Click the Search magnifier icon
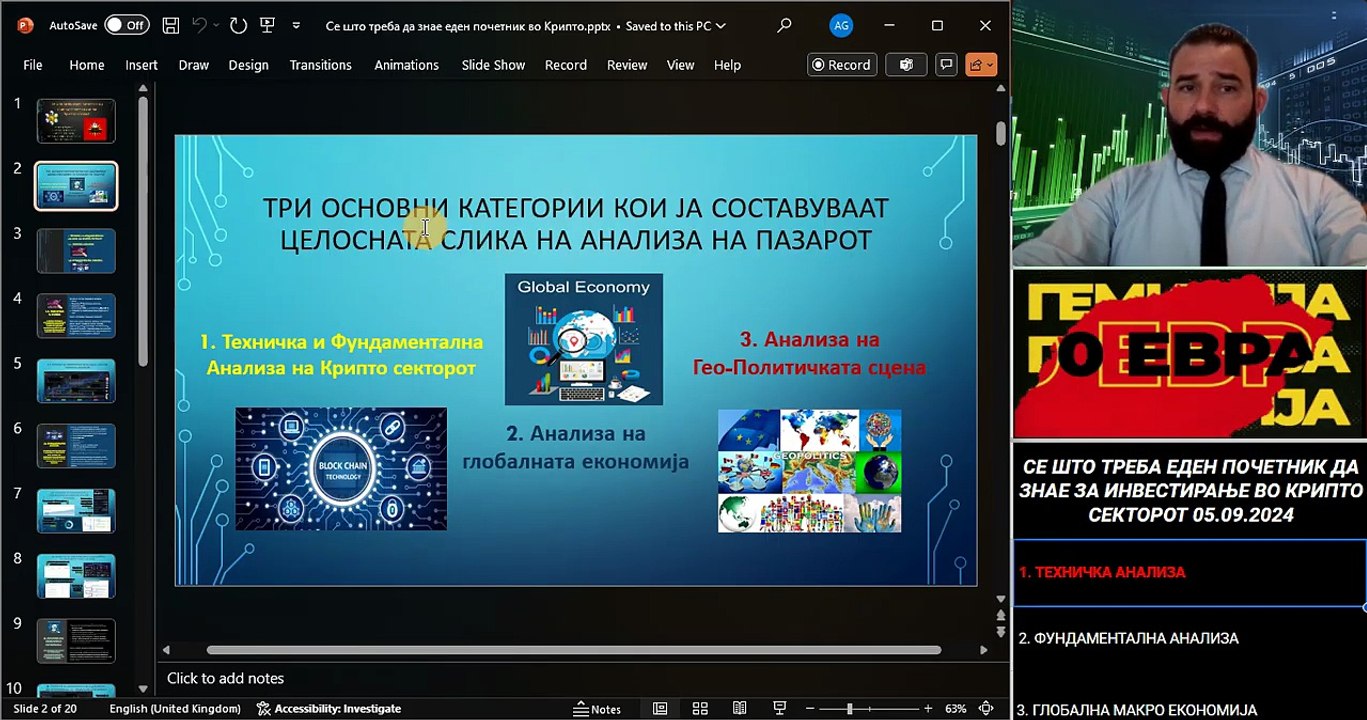Viewport: 1367px width, 720px height. [784, 25]
